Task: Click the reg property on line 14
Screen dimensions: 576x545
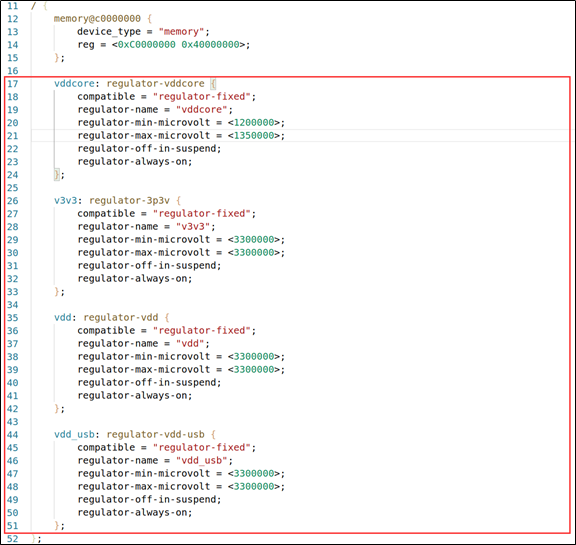Action: (86, 45)
